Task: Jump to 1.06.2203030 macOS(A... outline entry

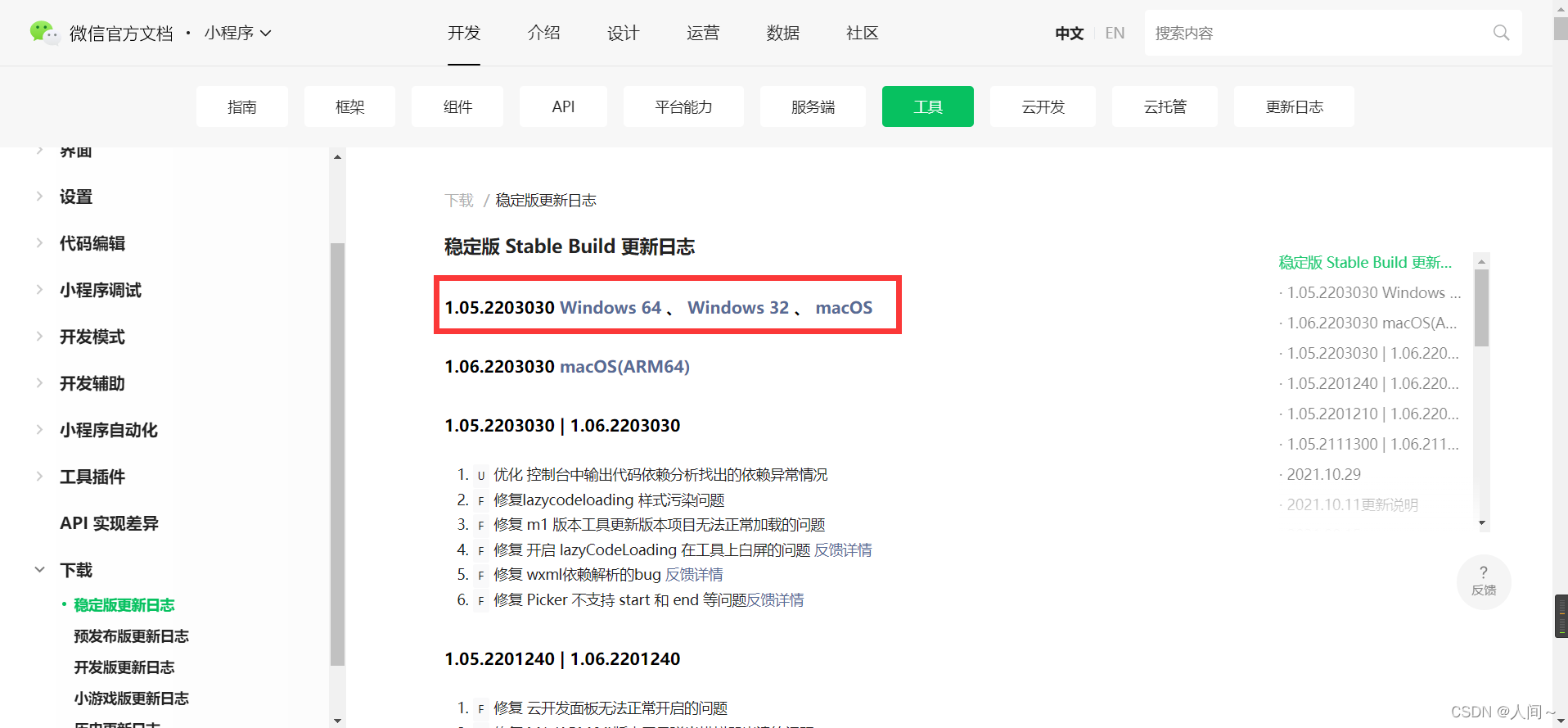Action: [x=1372, y=323]
